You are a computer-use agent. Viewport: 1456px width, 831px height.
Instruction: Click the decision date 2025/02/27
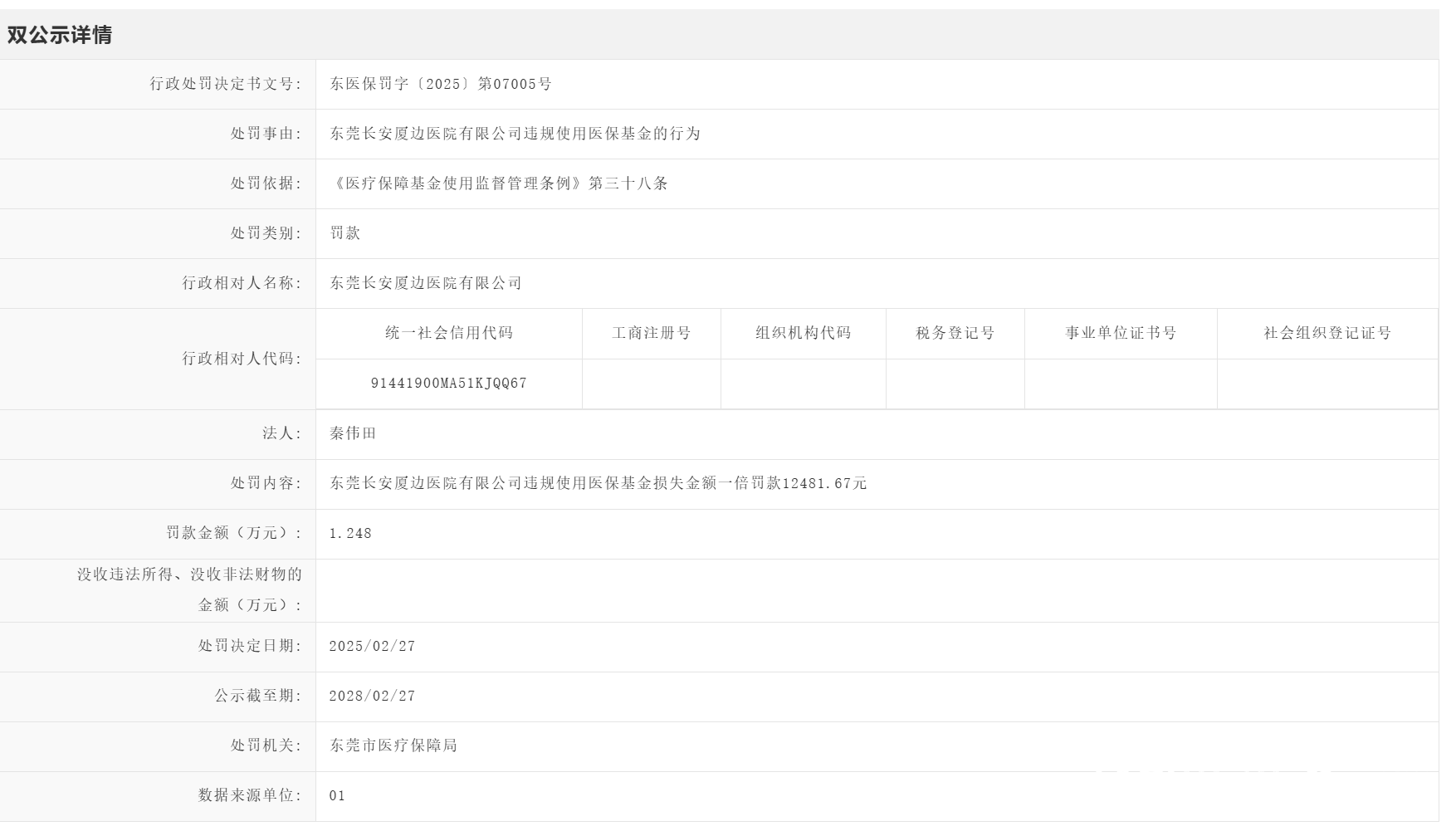(372, 647)
